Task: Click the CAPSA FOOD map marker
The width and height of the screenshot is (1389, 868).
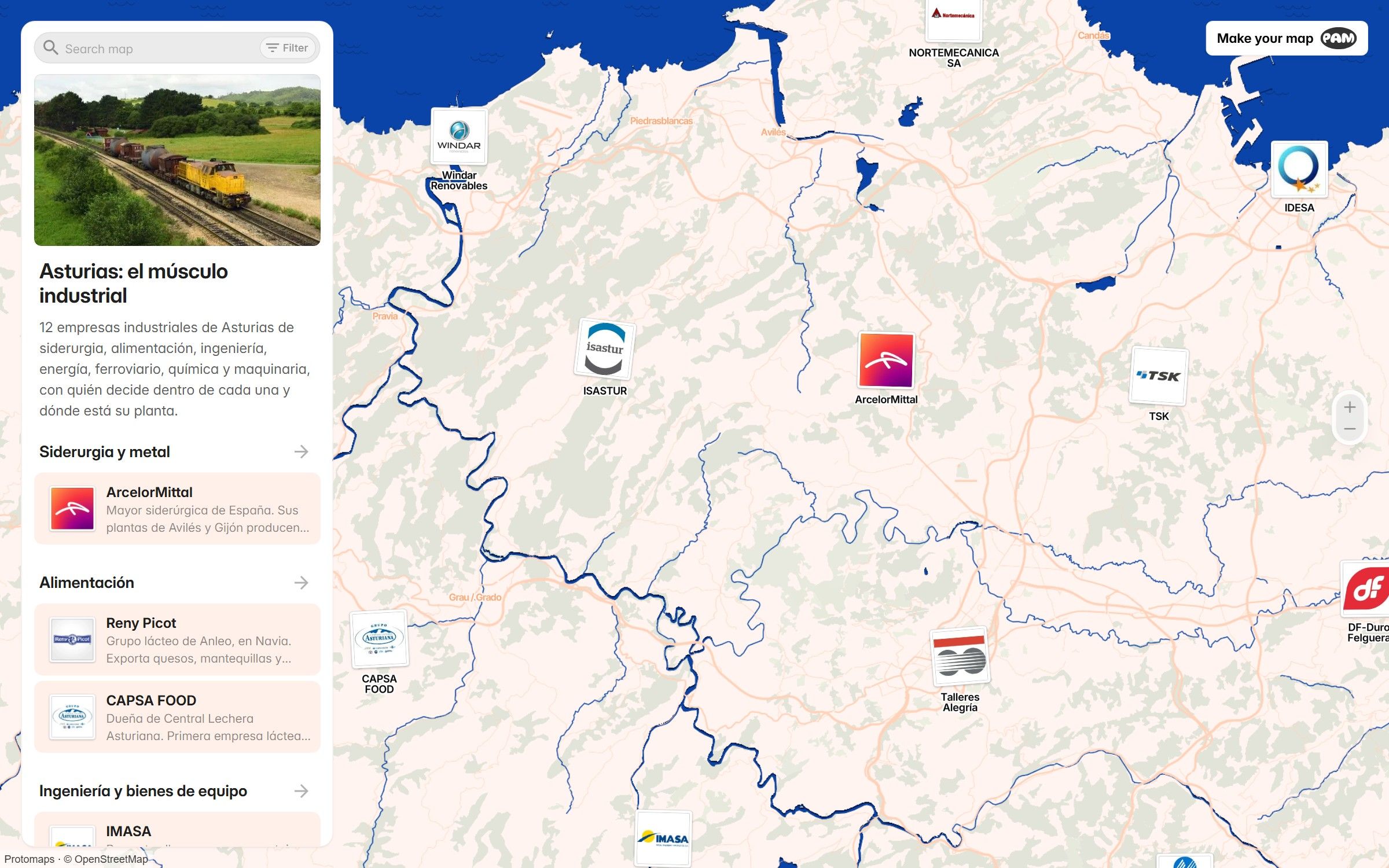Action: [x=379, y=639]
